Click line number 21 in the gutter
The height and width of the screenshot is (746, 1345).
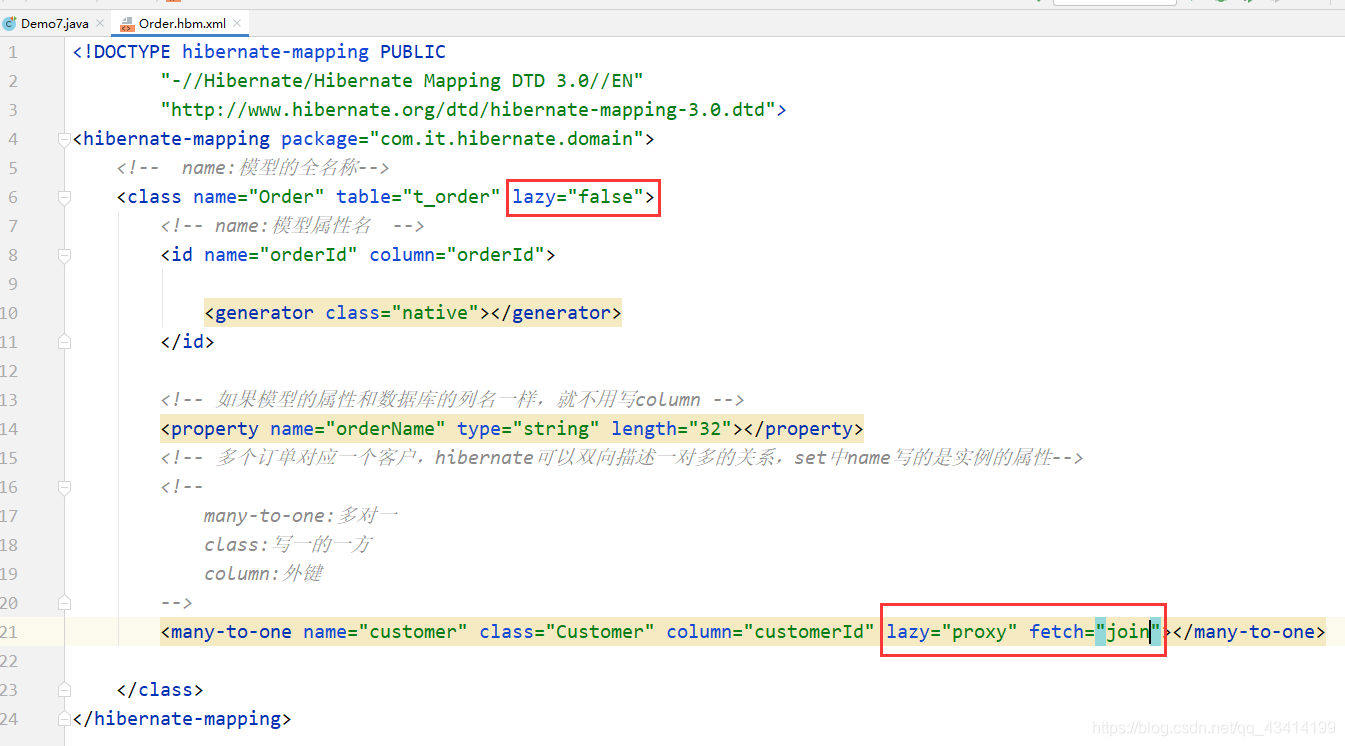(10, 632)
